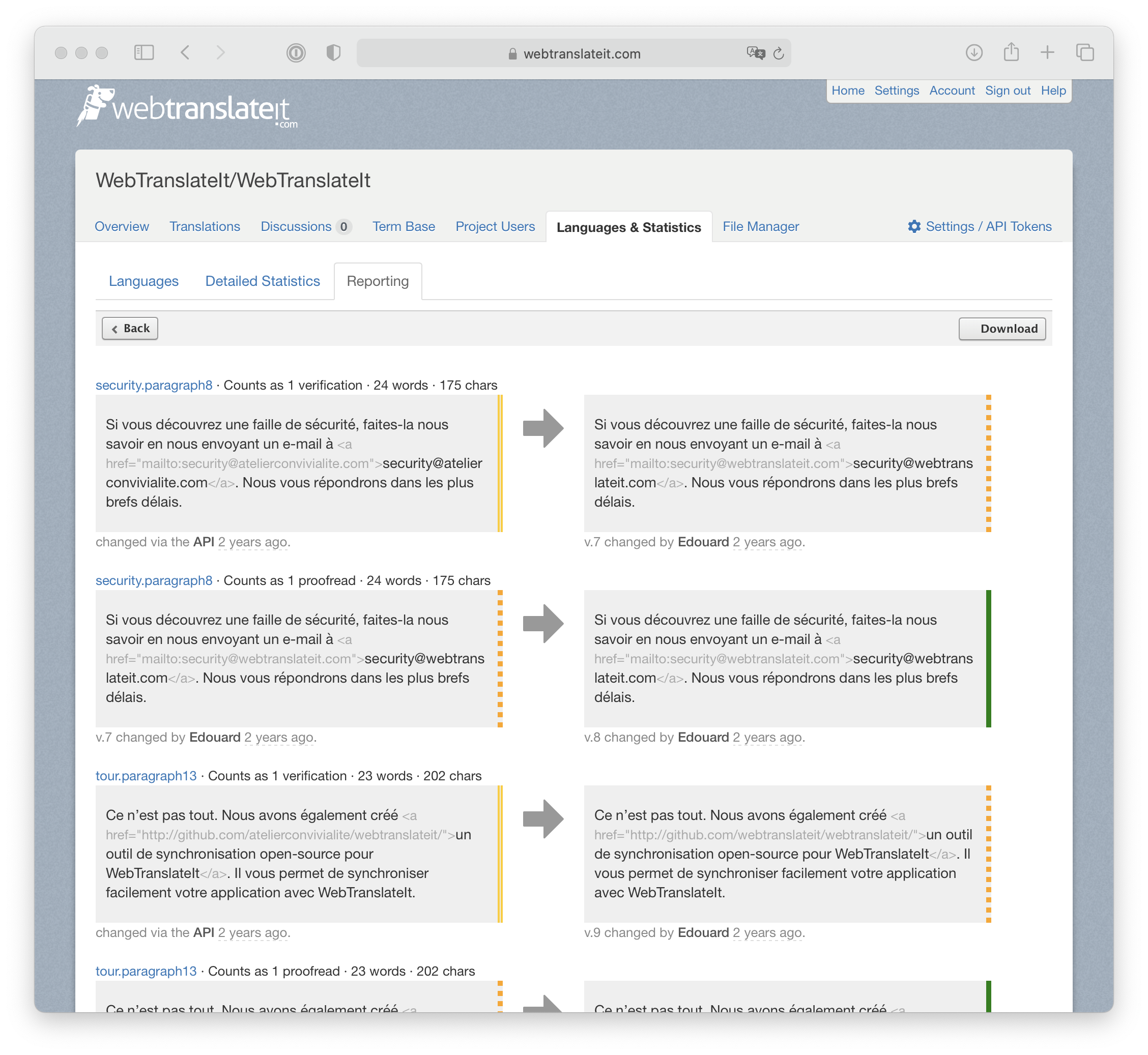Open the Translations menu item
Image resolution: width=1148 pixels, height=1055 pixels.
click(205, 226)
